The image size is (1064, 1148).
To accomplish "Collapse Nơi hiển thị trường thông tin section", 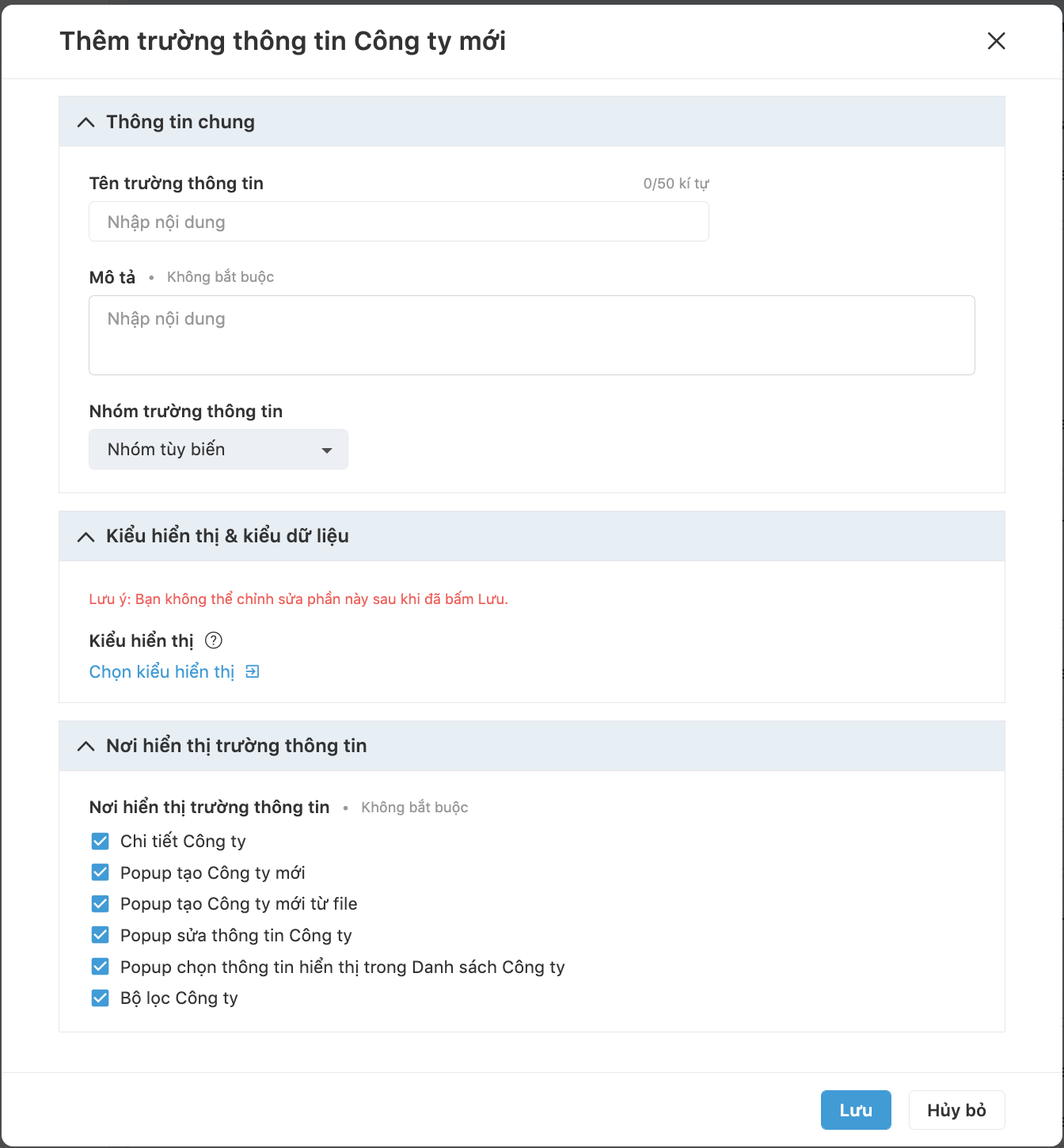I will pyautogui.click(x=86, y=746).
